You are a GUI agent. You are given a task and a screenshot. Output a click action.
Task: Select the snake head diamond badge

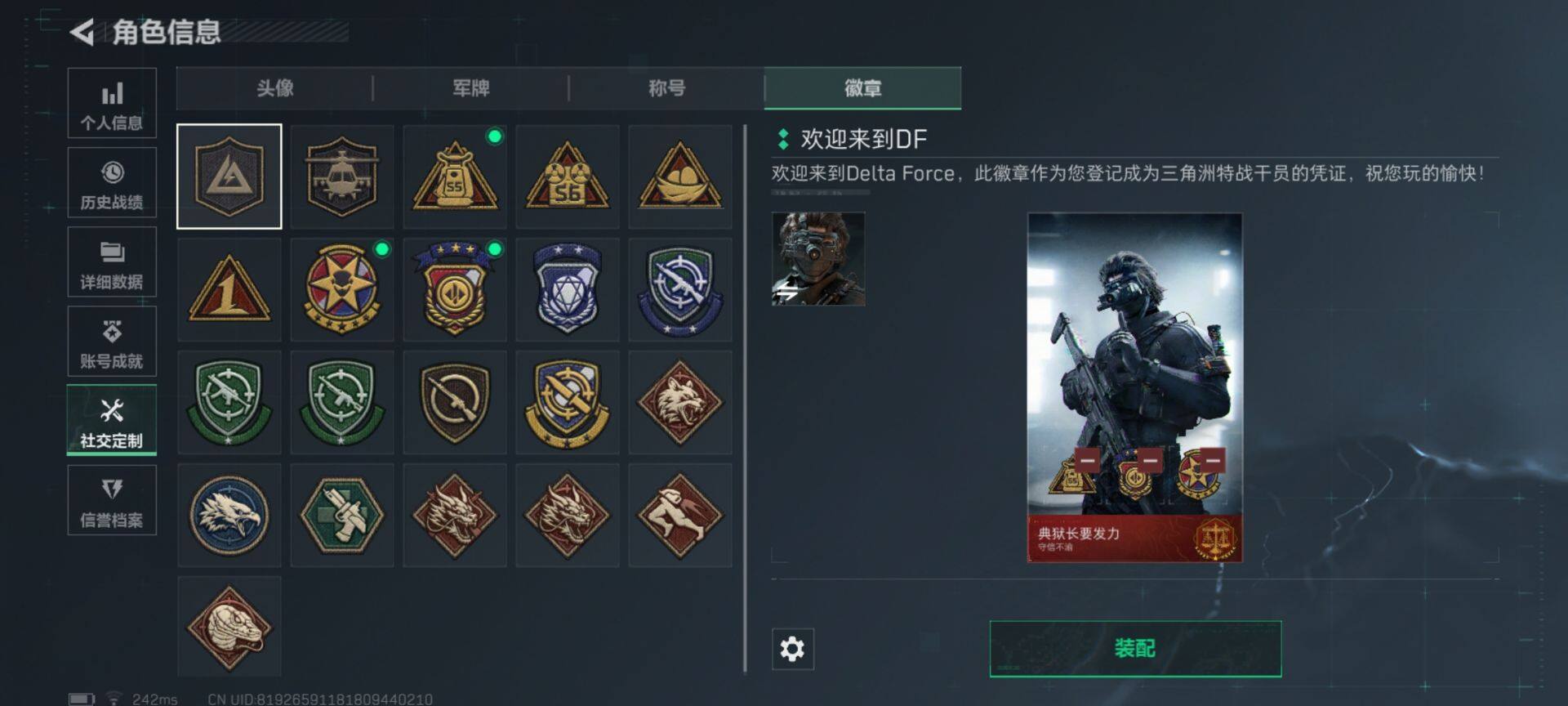point(229,627)
